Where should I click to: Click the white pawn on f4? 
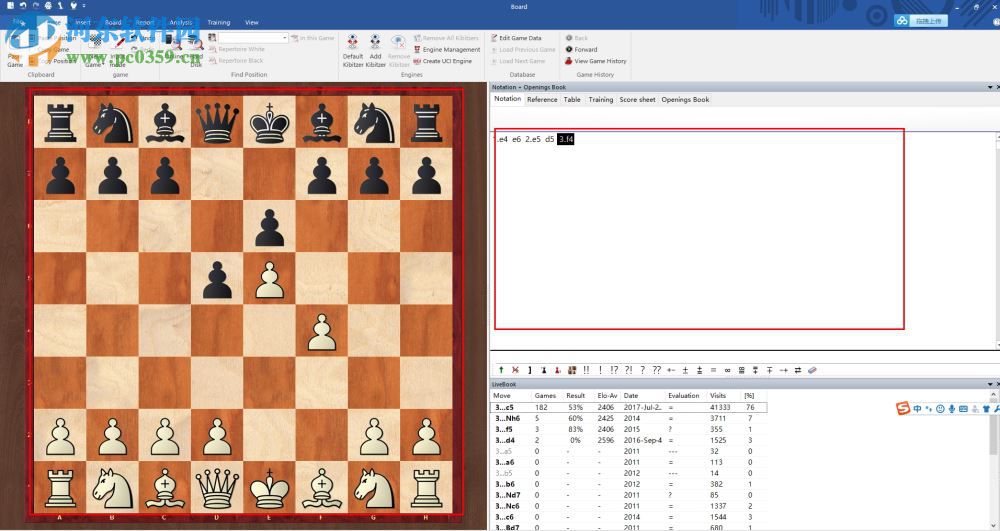(321, 331)
